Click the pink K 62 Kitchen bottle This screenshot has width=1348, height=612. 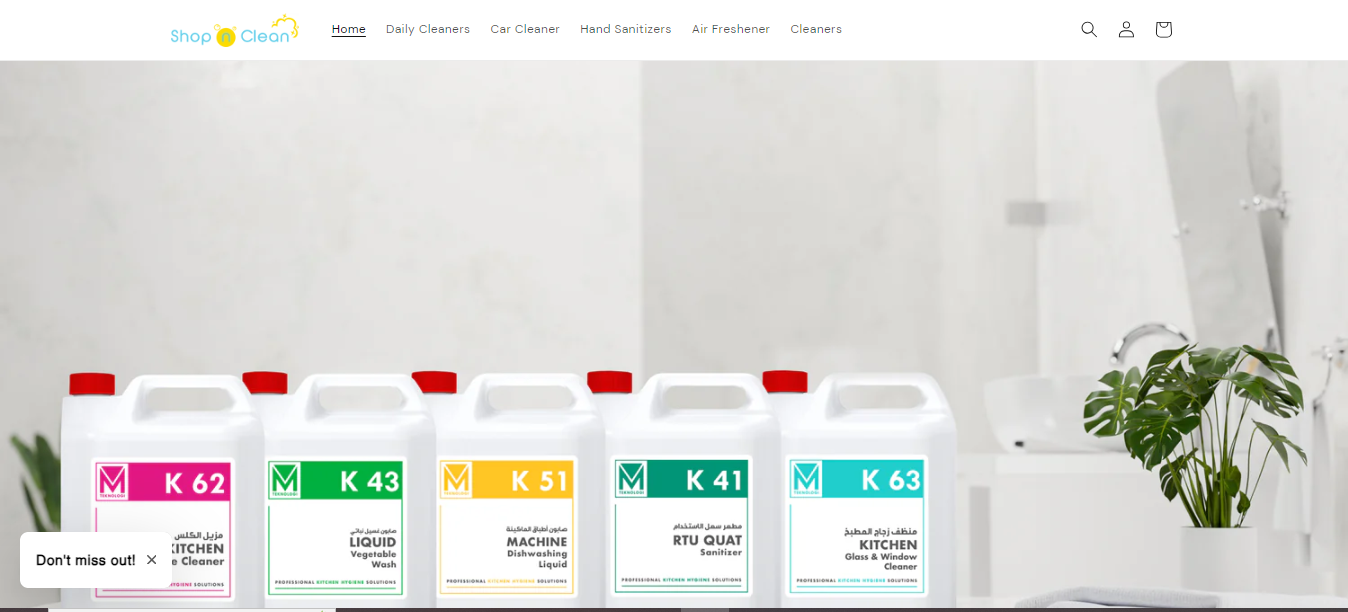(x=160, y=490)
